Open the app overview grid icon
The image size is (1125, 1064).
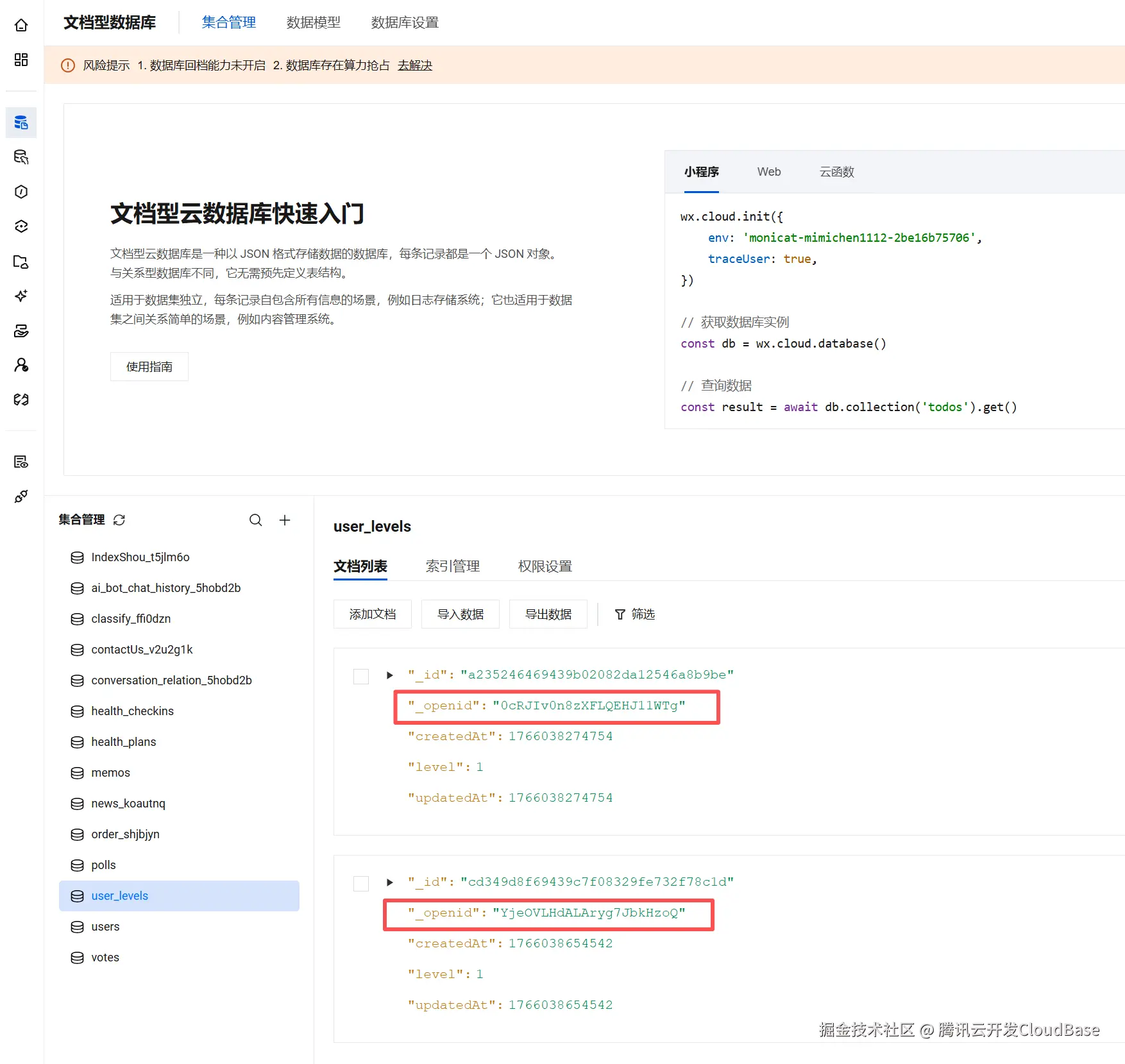coord(21,60)
